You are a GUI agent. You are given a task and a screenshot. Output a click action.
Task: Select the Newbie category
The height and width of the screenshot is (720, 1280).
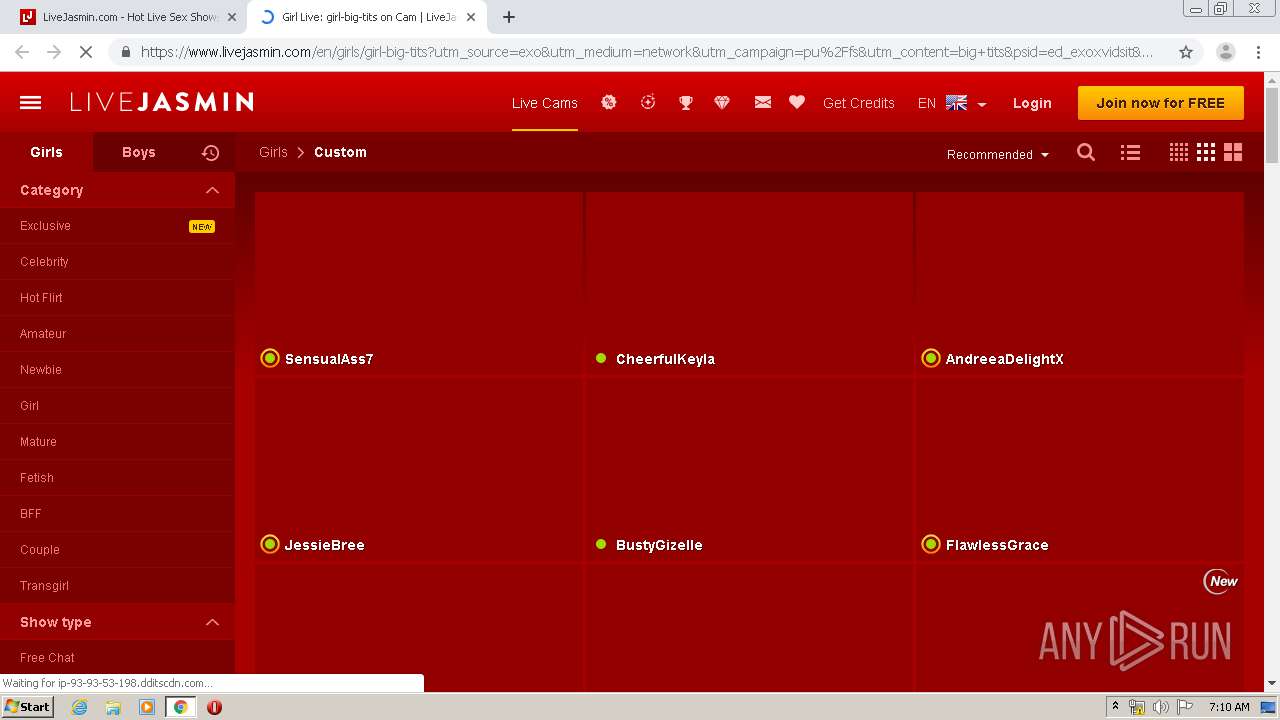coord(117,370)
